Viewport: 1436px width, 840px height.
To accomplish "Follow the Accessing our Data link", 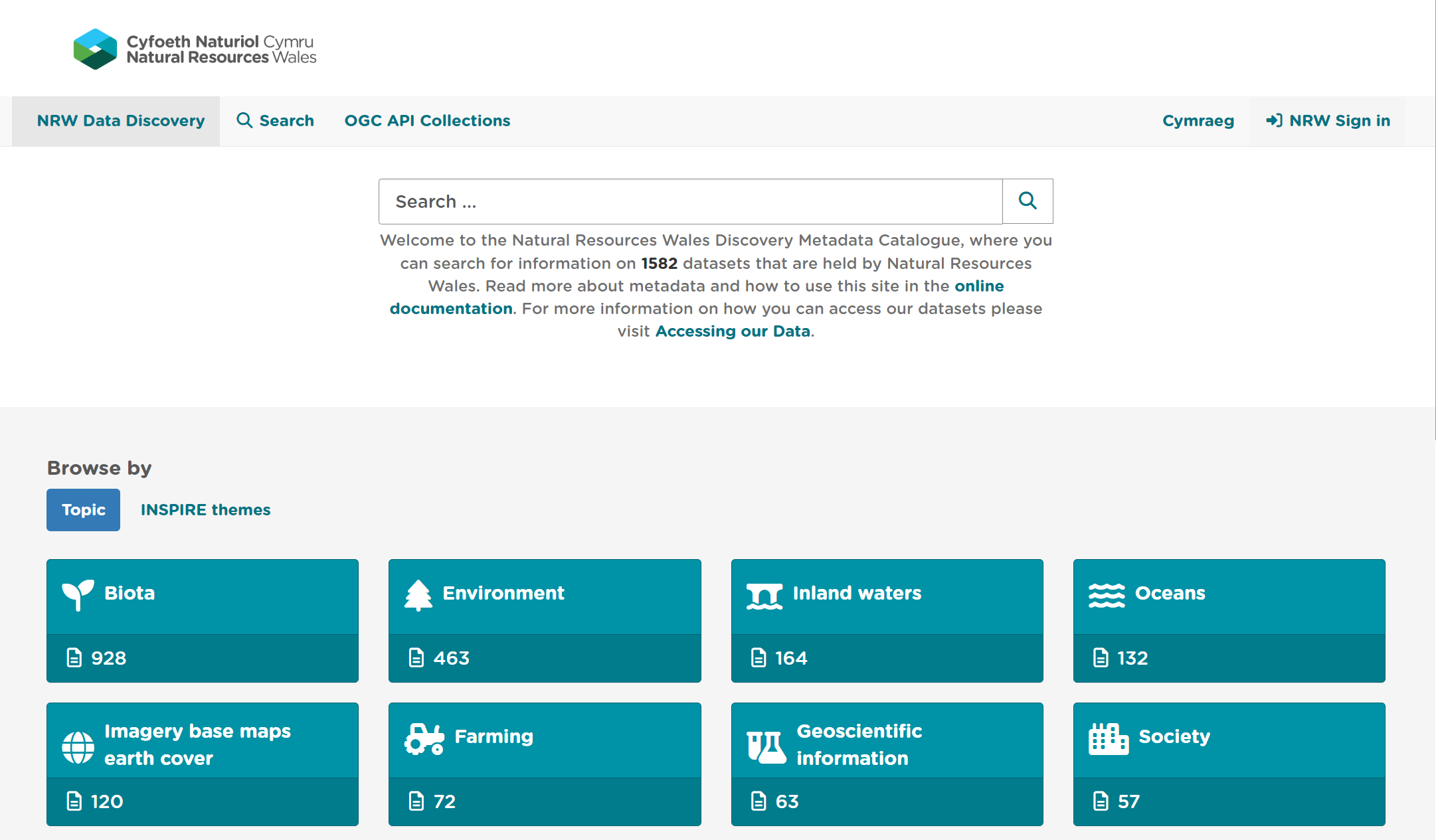I will click(733, 331).
